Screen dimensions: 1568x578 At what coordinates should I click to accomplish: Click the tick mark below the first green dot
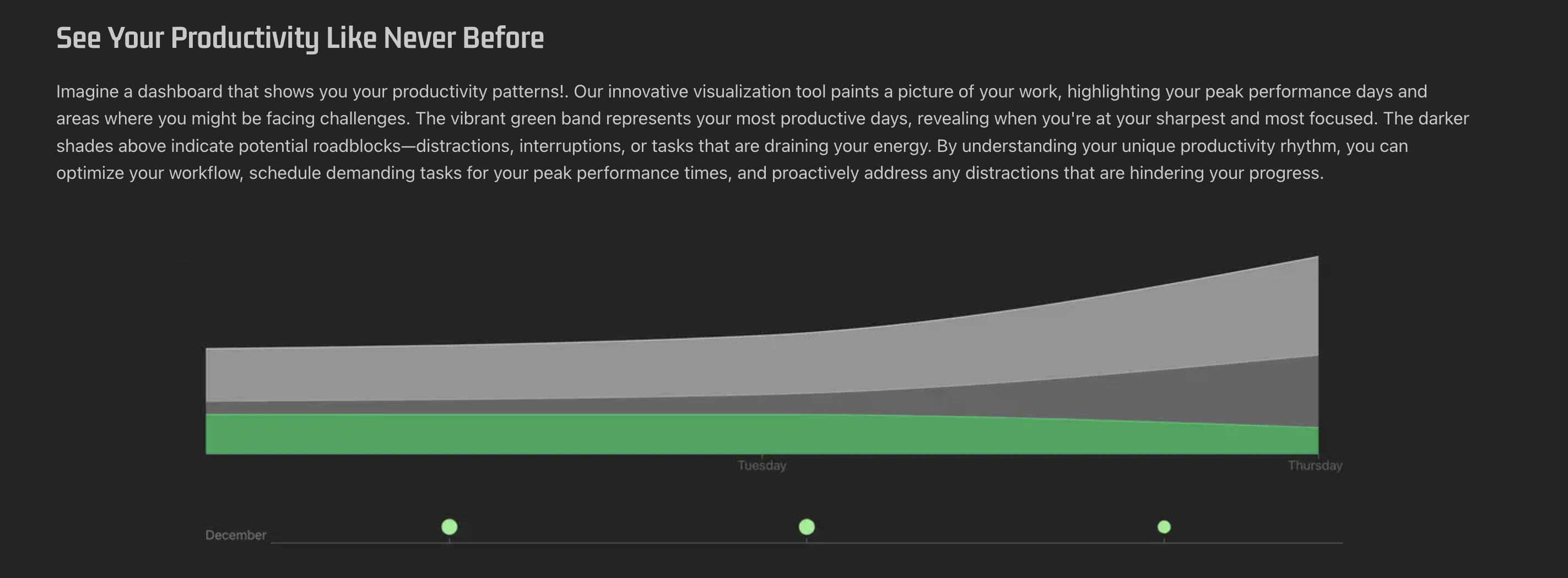(x=449, y=539)
